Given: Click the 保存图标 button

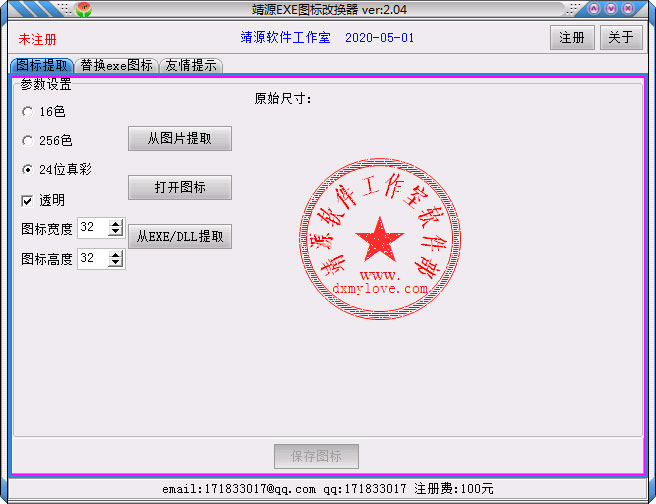Looking at the screenshot, I should point(316,456).
